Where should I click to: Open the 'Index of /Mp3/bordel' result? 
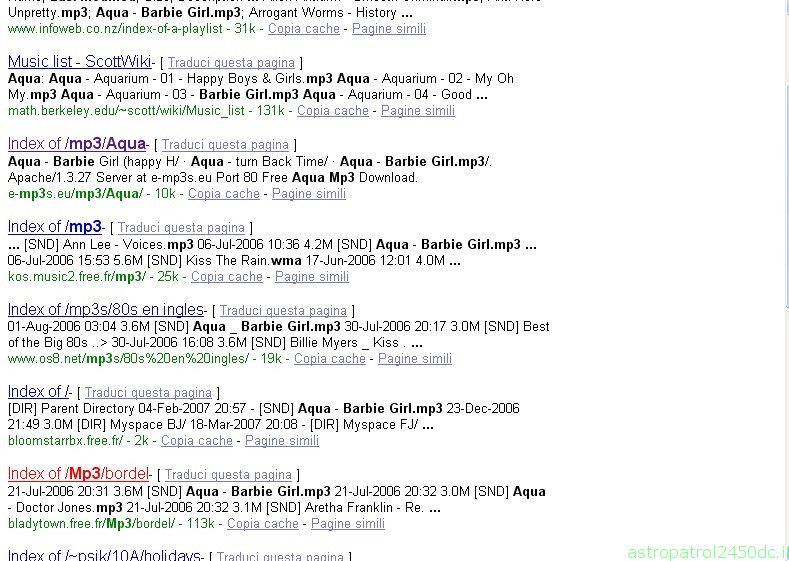pos(78,474)
